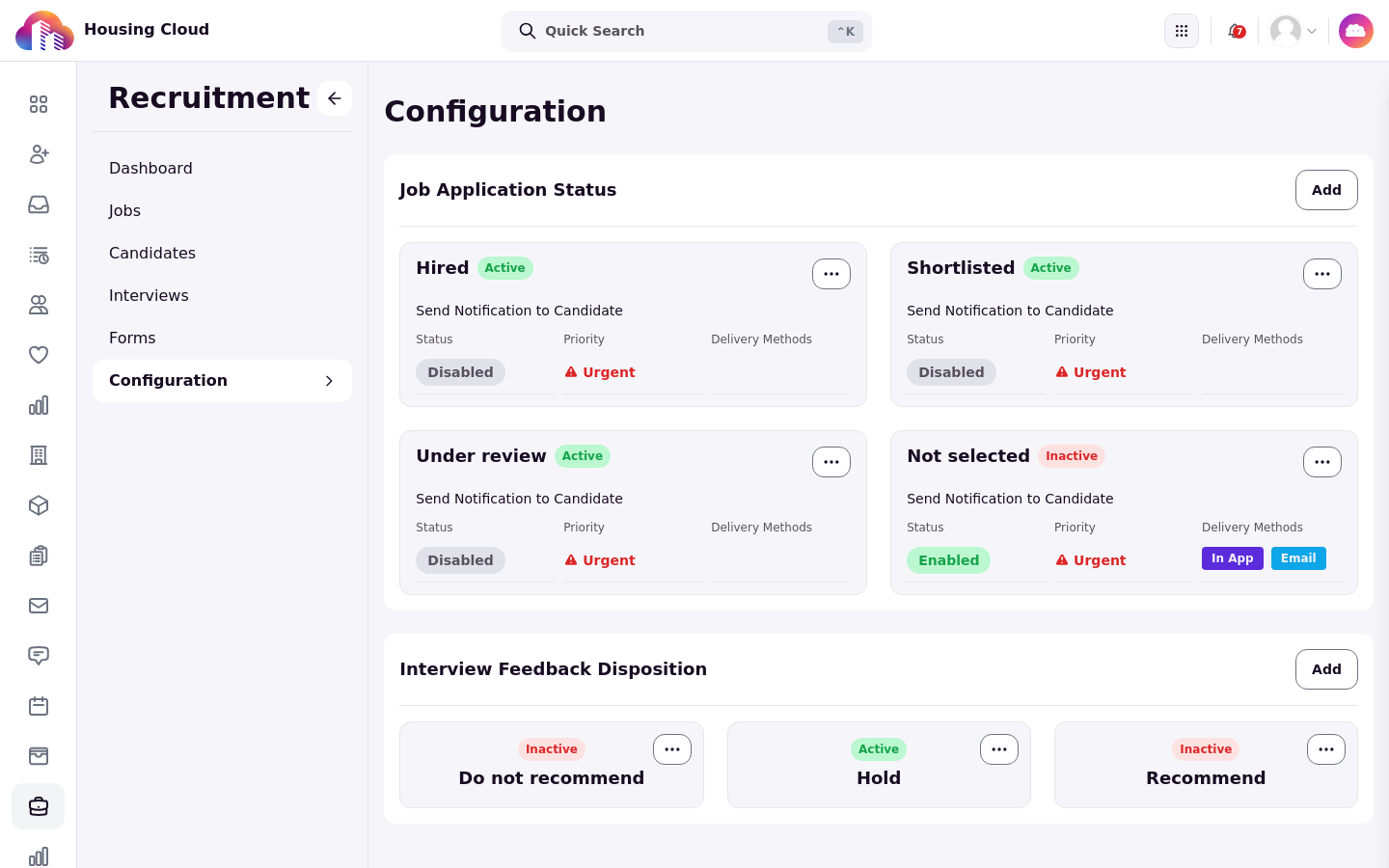The width and height of the screenshot is (1389, 868).
Task: Open the user avatar dropdown menu
Action: coord(1294,31)
